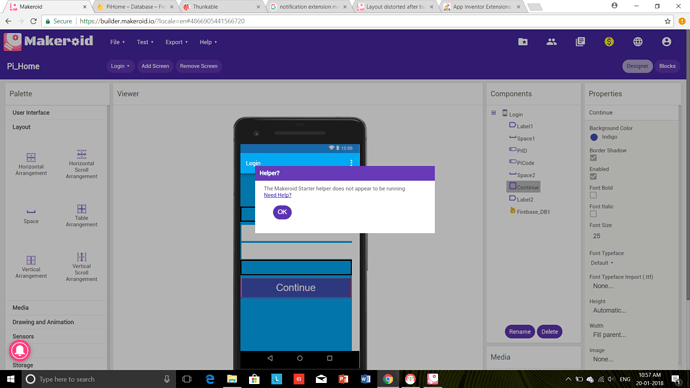Expand the Drawing and Animation palette category
690x388 pixels.
(x=56, y=322)
